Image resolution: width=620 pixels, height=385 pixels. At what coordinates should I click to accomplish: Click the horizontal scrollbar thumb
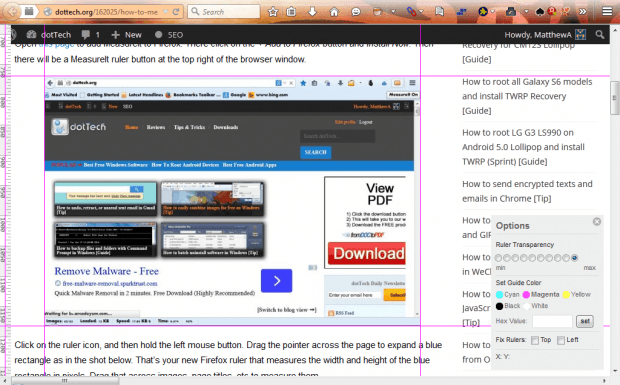pyautogui.click(x=65, y=381)
